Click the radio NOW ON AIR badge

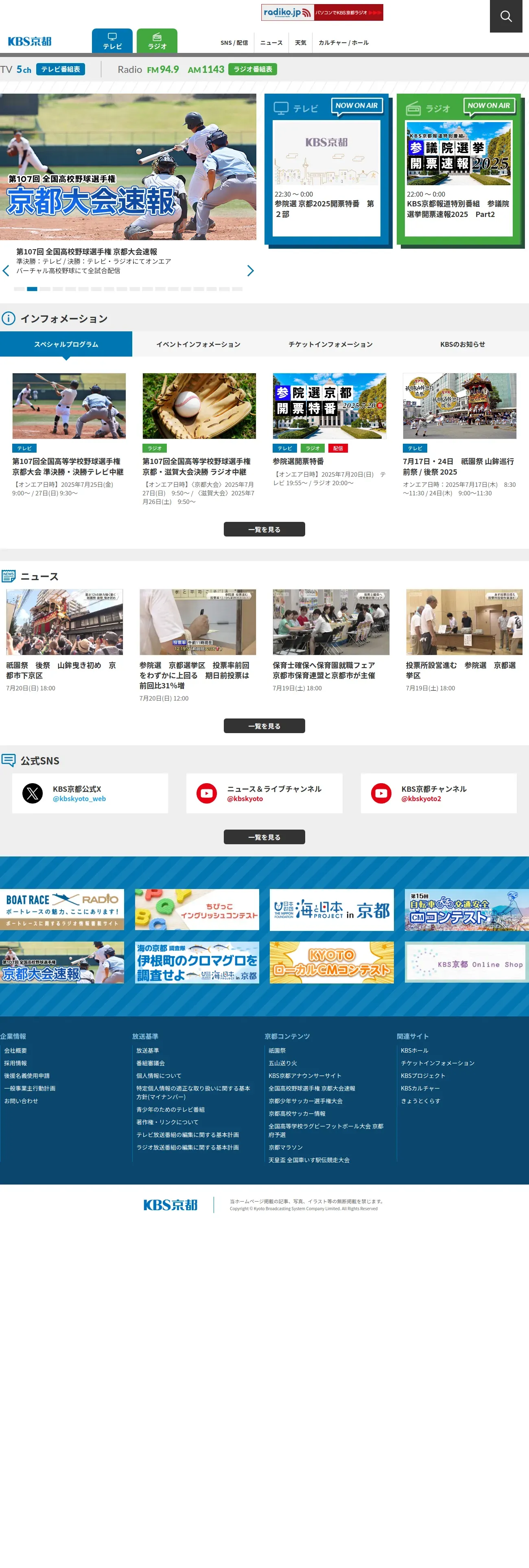point(489,106)
